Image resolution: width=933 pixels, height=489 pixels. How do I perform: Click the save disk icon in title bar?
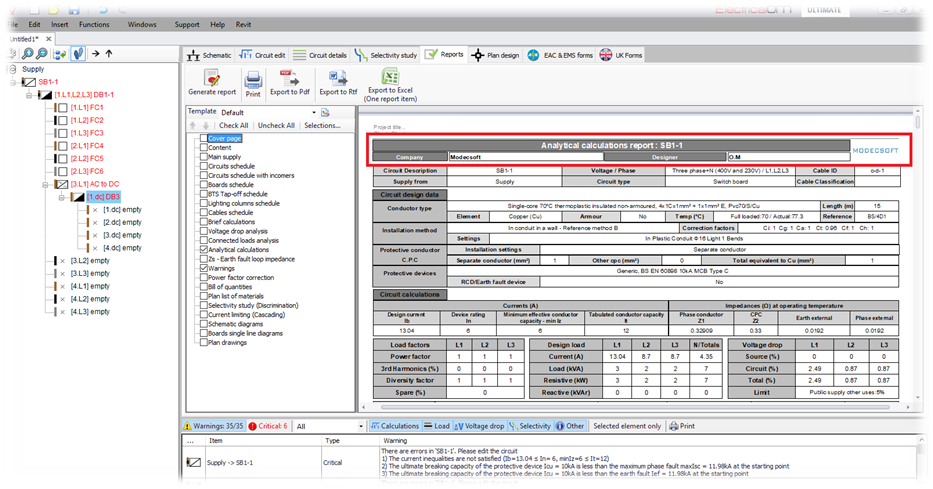point(74,10)
